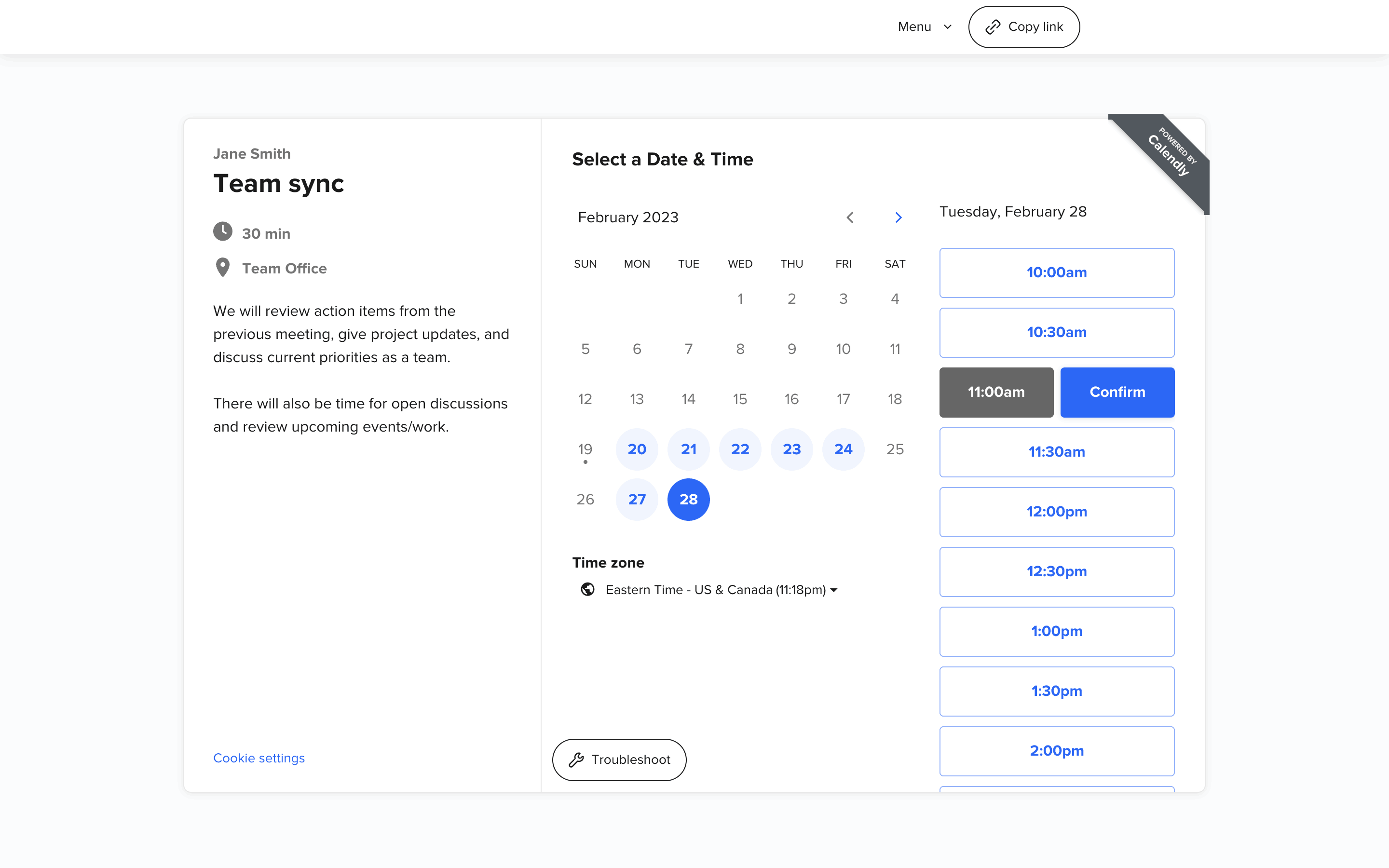Go to next month with right arrow
Image resolution: width=1389 pixels, height=868 pixels.
point(898,217)
